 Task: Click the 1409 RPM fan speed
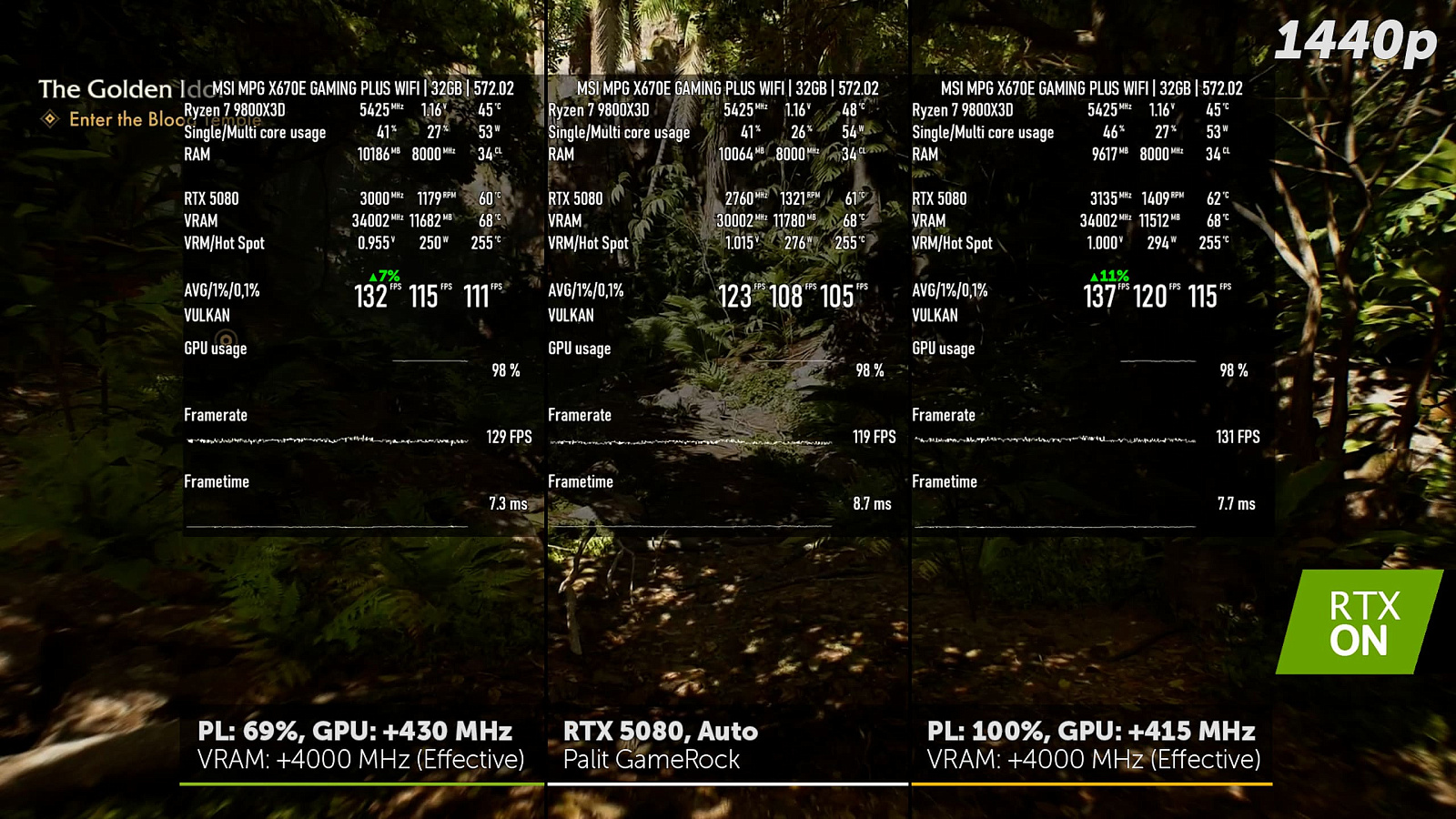tap(1163, 198)
